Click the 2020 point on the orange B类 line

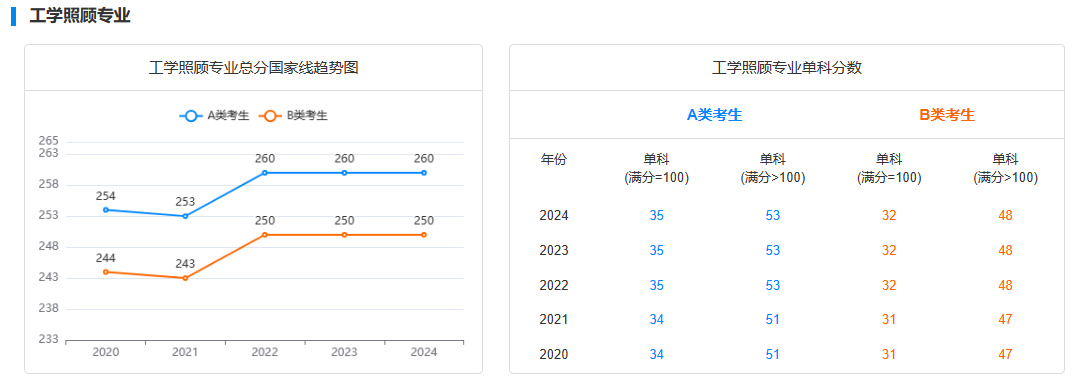pos(105,272)
